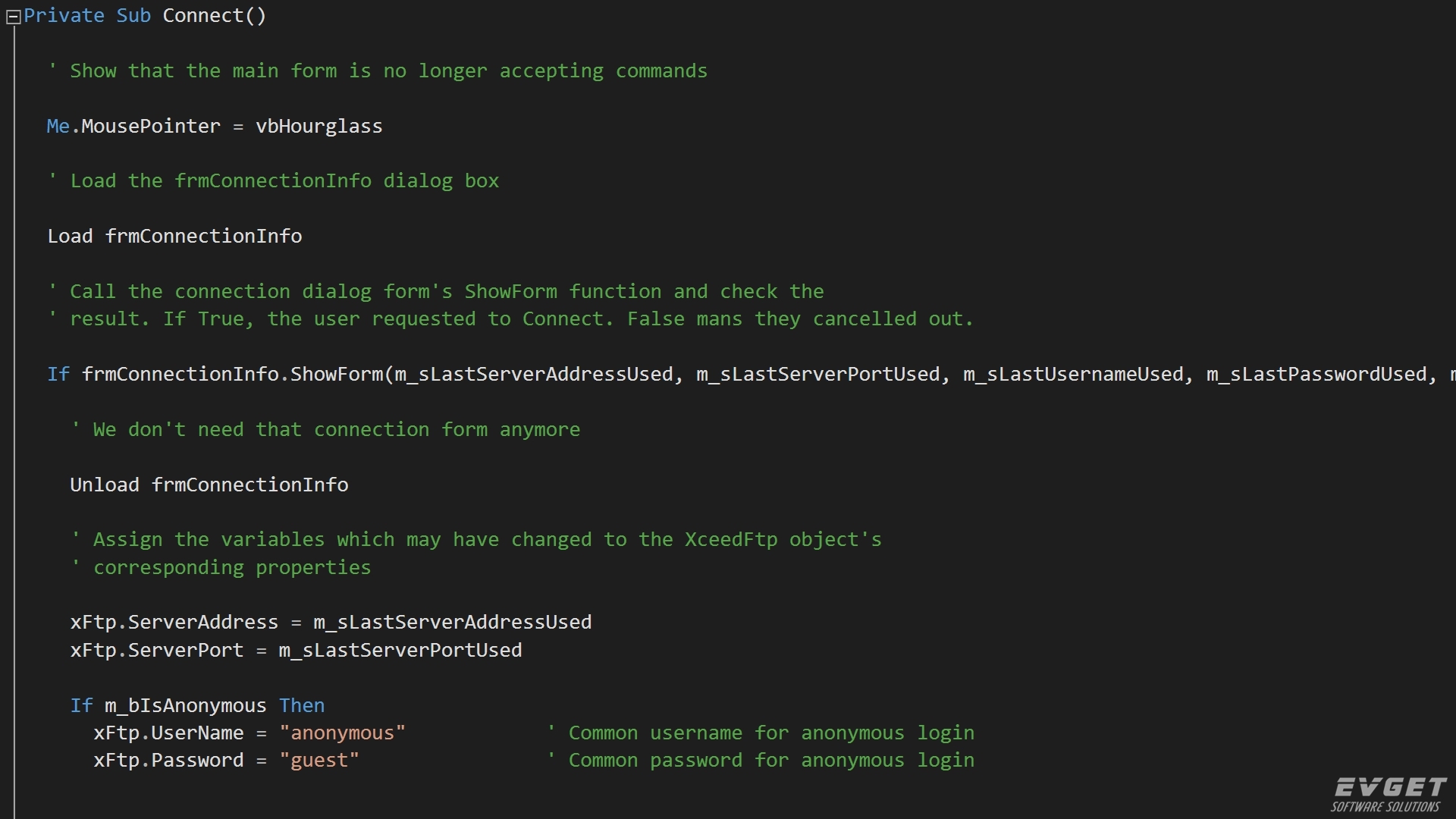The width and height of the screenshot is (1456, 819).
Task: Click the comment about main form accepting commands
Action: (377, 71)
